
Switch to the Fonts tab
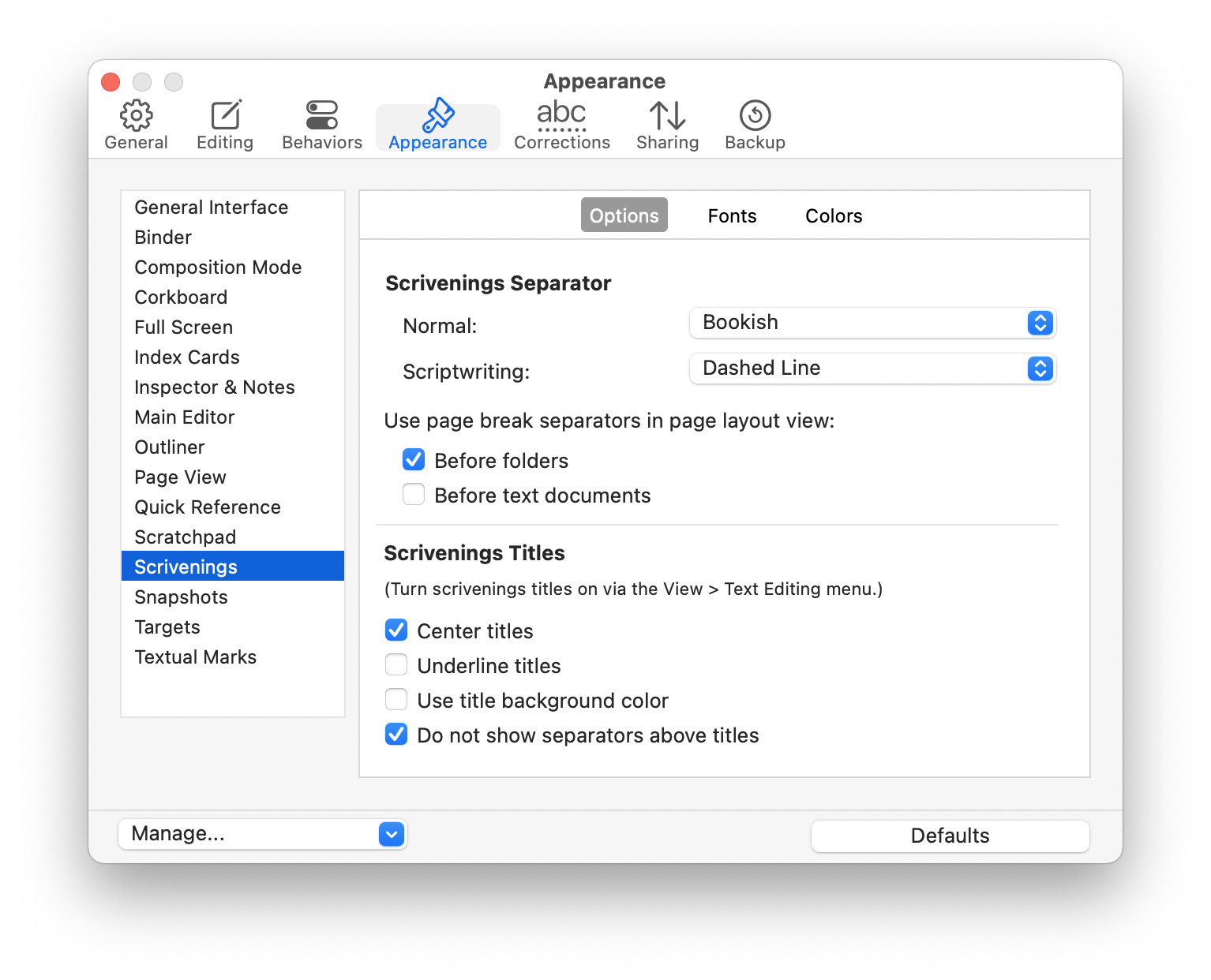point(732,215)
